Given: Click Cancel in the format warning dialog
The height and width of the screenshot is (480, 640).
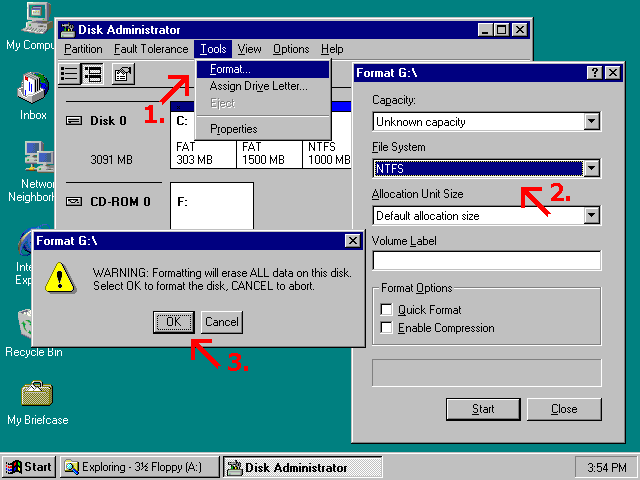Looking at the screenshot, I should pyautogui.click(x=222, y=322).
